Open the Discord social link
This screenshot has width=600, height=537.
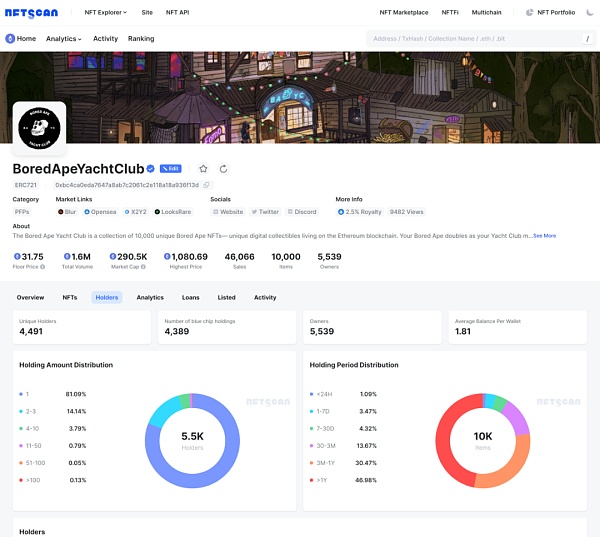pos(302,212)
